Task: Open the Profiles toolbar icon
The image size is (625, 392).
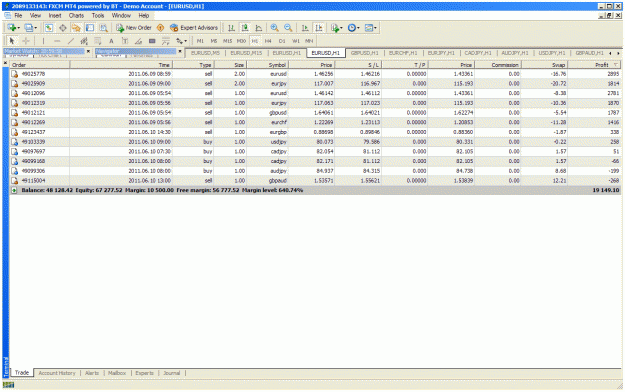Action: point(28,28)
